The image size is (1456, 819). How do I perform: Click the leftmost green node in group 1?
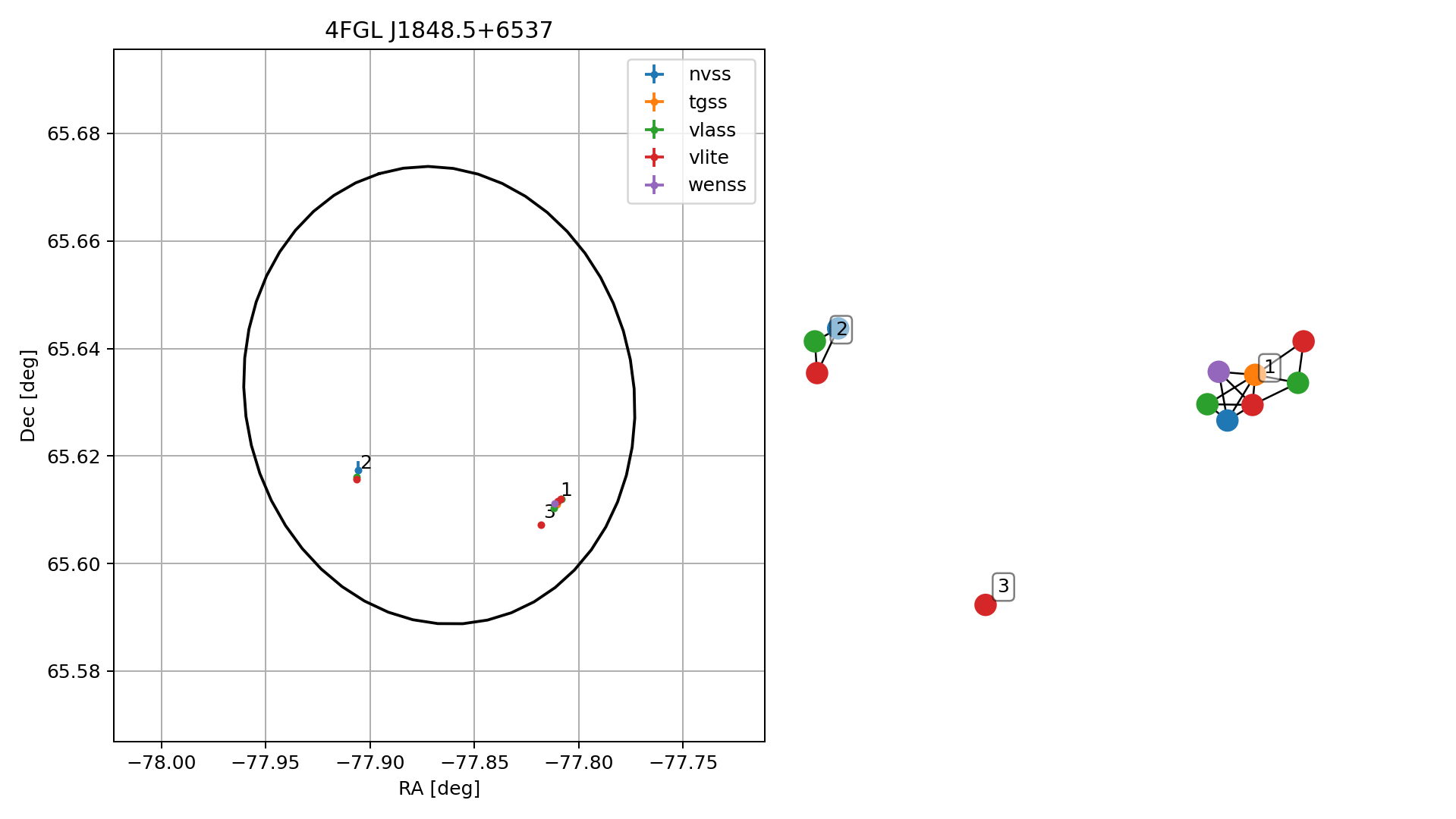[1207, 404]
